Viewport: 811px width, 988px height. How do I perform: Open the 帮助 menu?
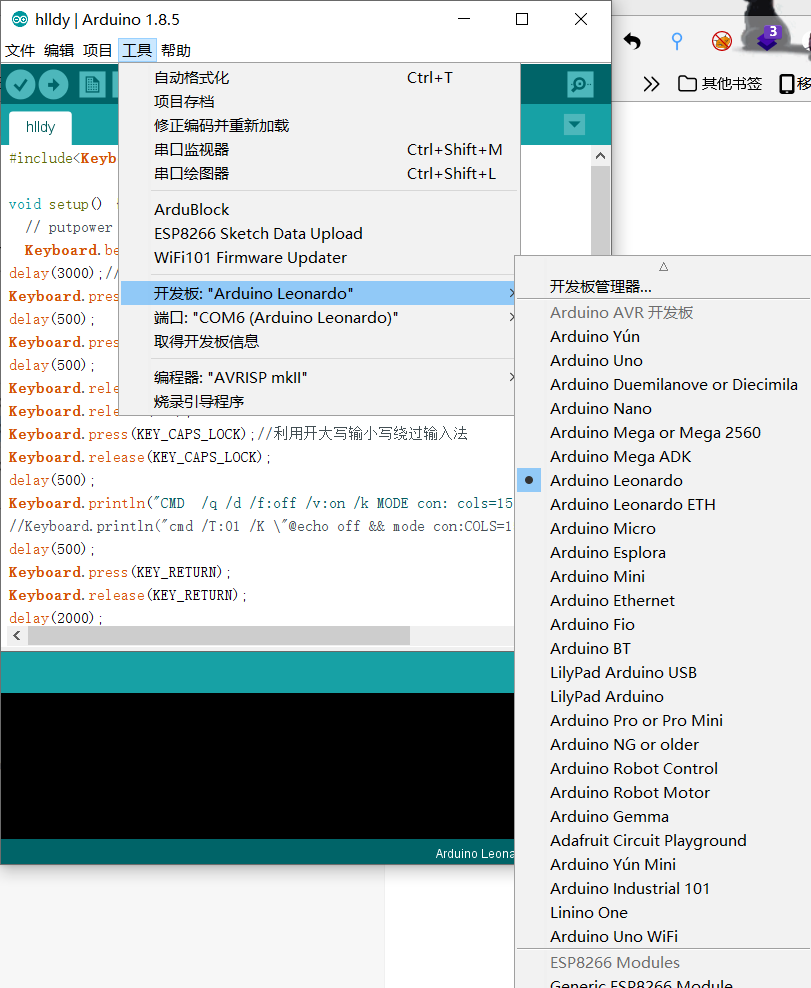[176, 50]
